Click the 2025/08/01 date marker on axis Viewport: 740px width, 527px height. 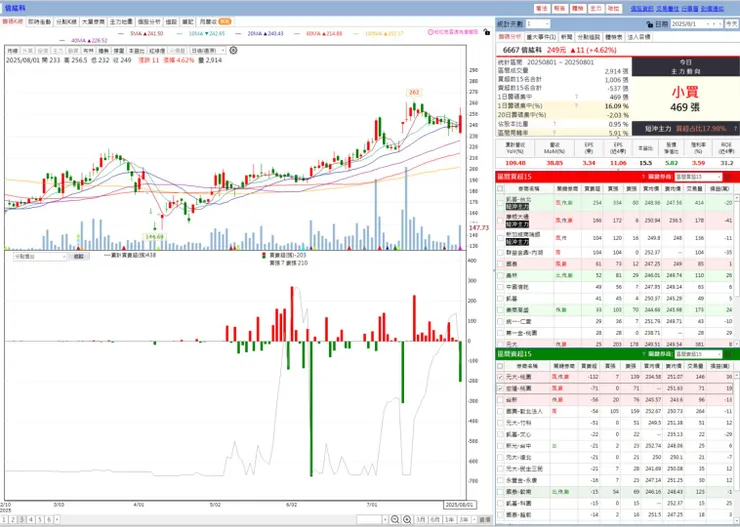459,505
